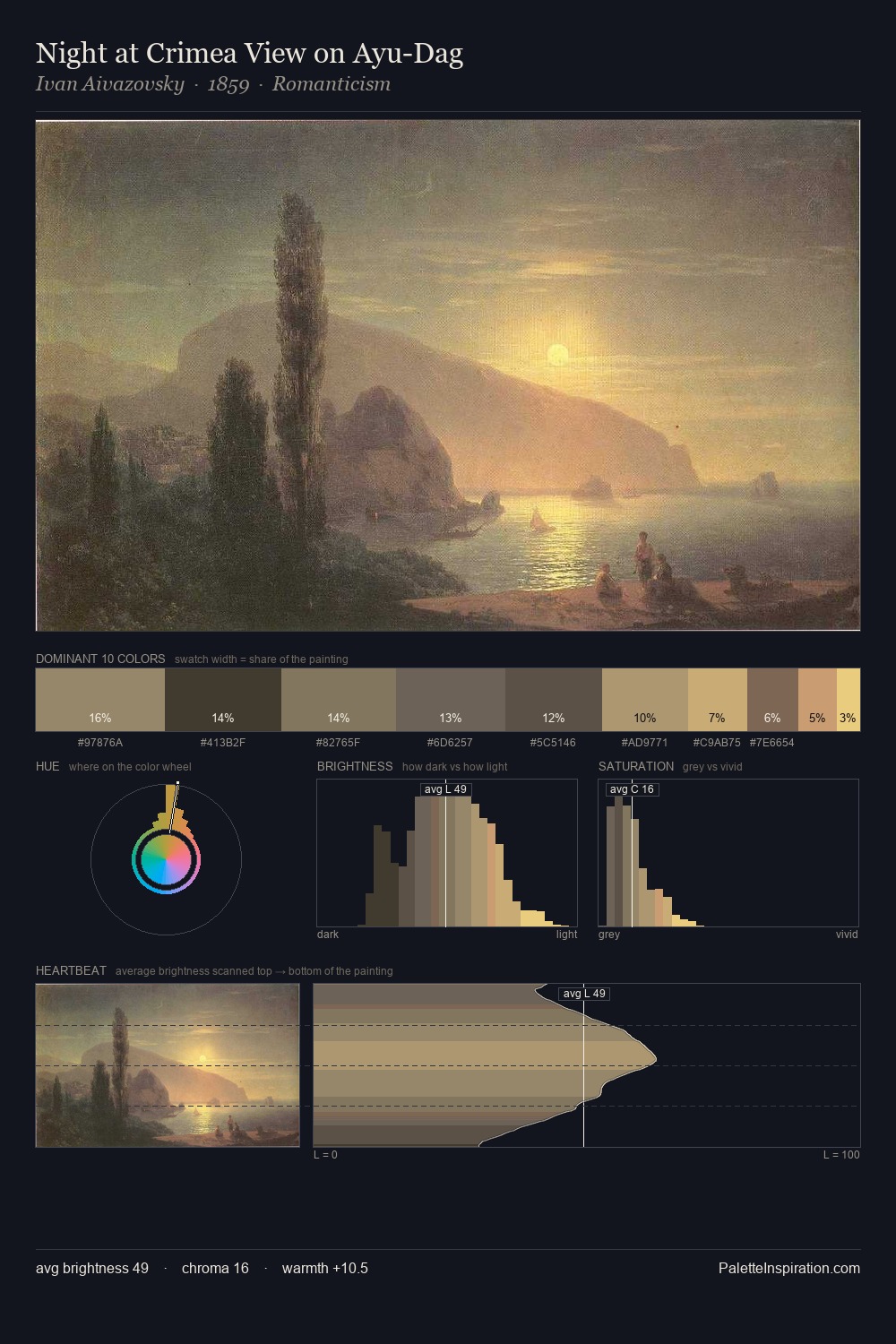Choose the 7% swatch #C9AB75
896x1344 pixels.
pyautogui.click(x=718, y=700)
